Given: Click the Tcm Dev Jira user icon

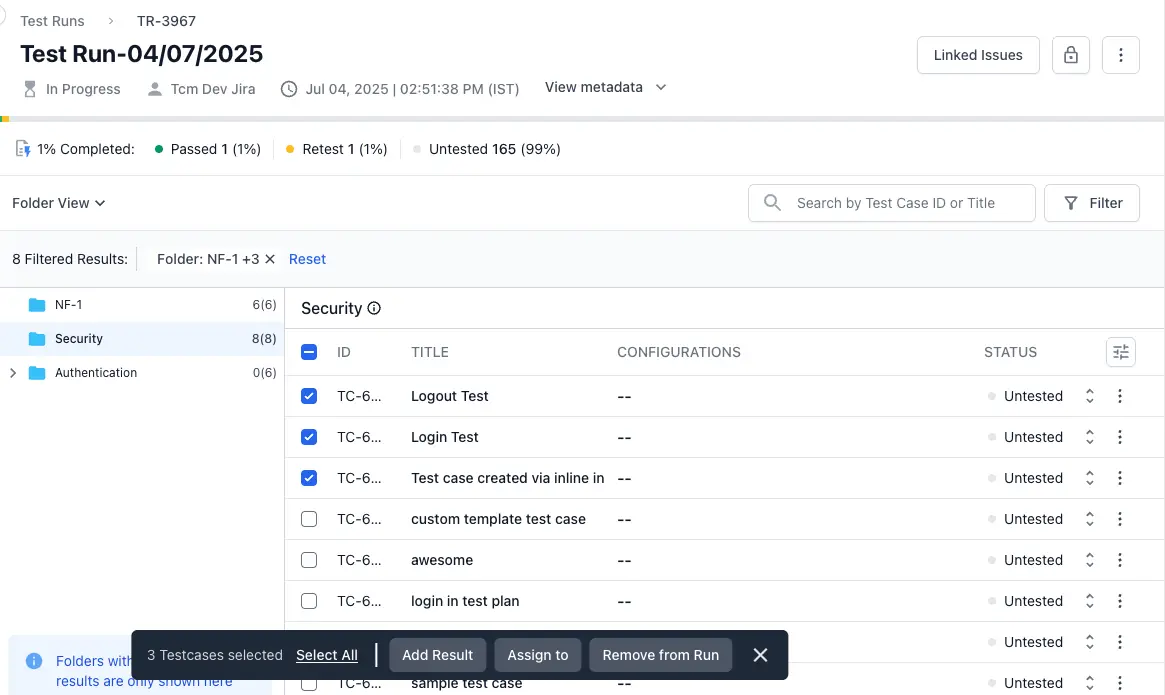Looking at the screenshot, I should click(155, 88).
